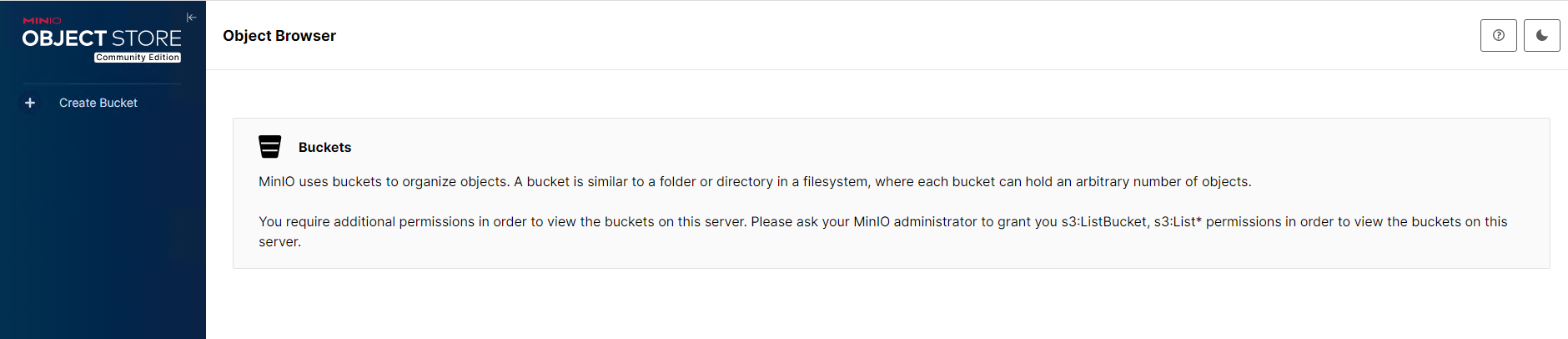Select the Community Edition badge
Viewport: 1568px width, 339px height.
(138, 58)
